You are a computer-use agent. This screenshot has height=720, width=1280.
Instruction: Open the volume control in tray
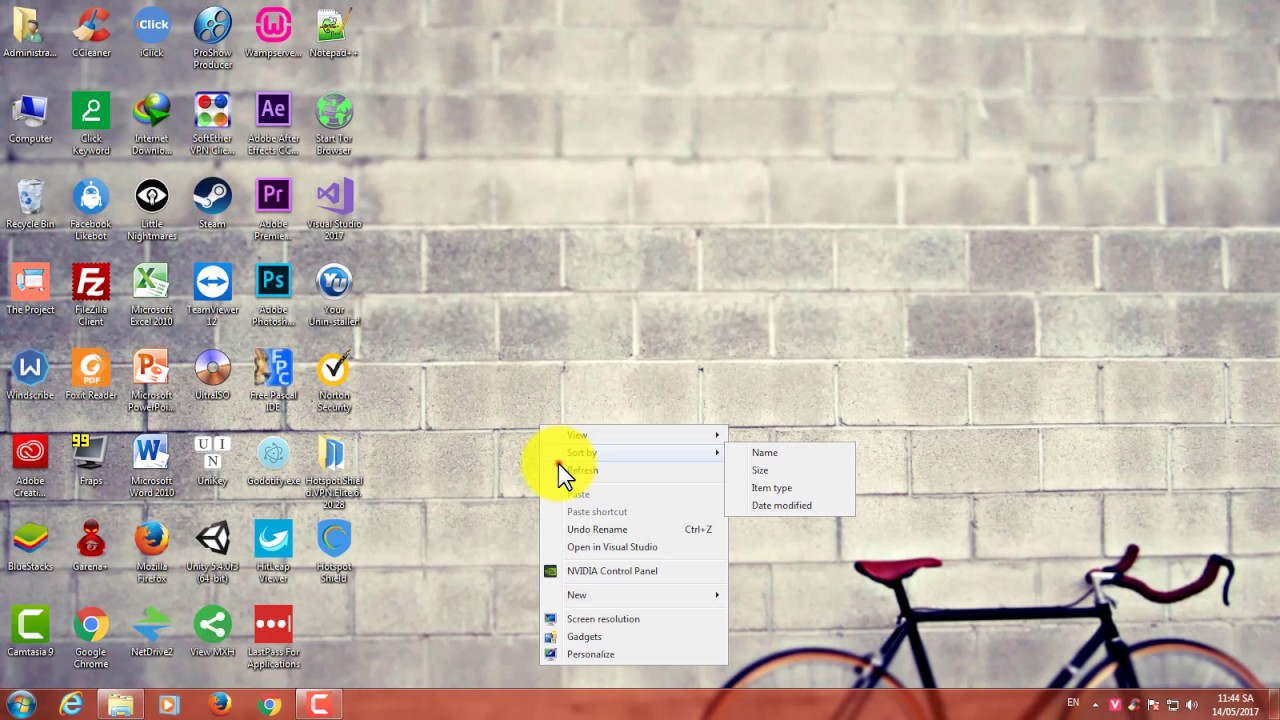(x=1191, y=705)
